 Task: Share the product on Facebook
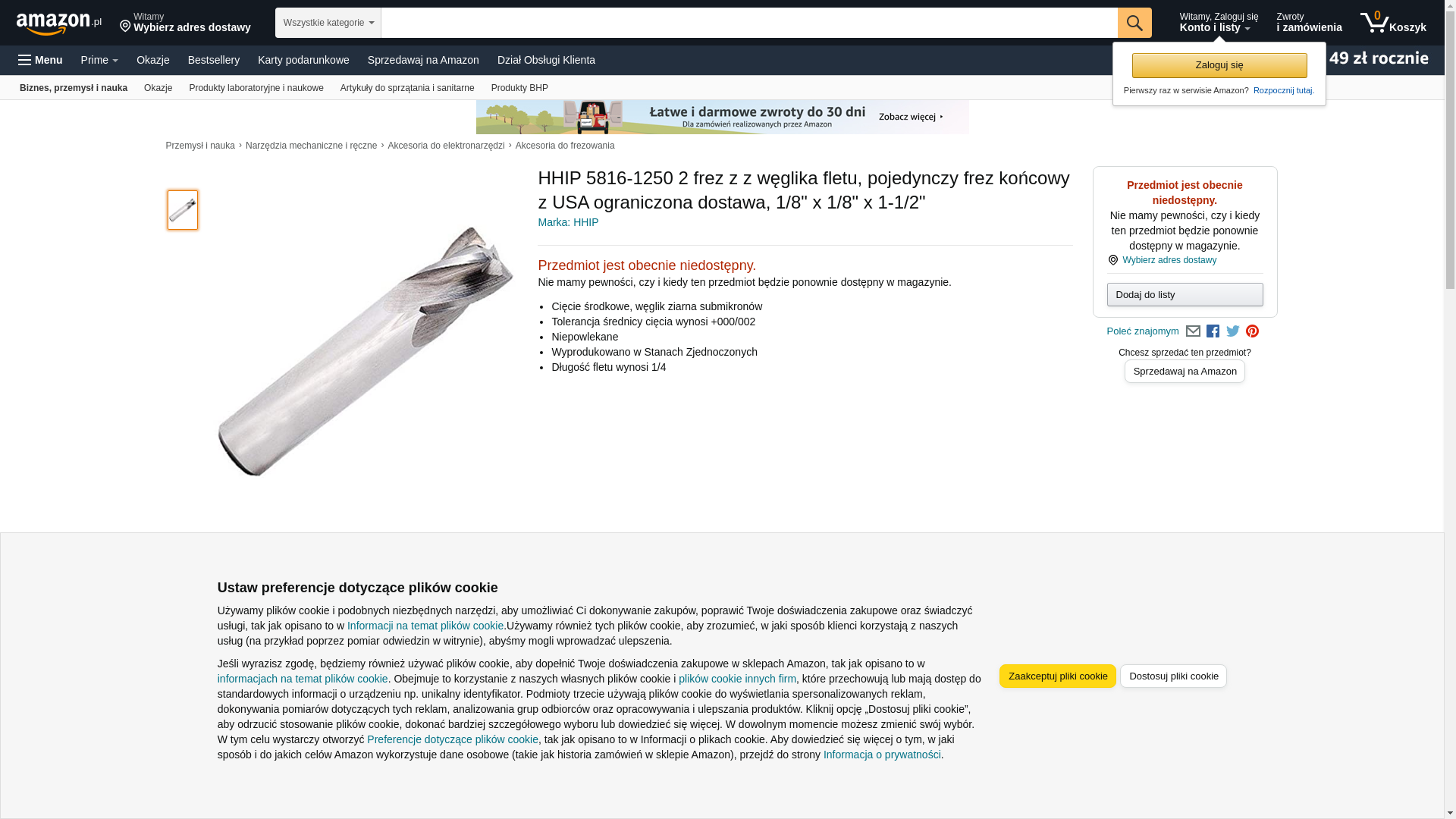pos(1213,331)
